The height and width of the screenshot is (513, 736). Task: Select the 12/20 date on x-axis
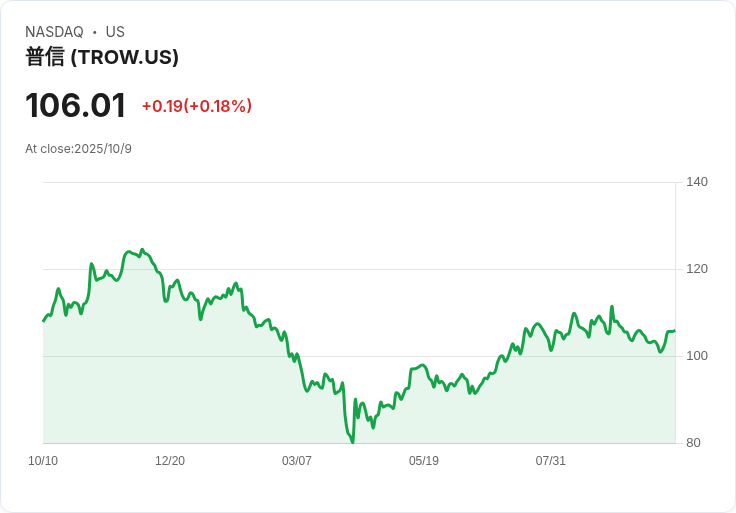point(170,461)
